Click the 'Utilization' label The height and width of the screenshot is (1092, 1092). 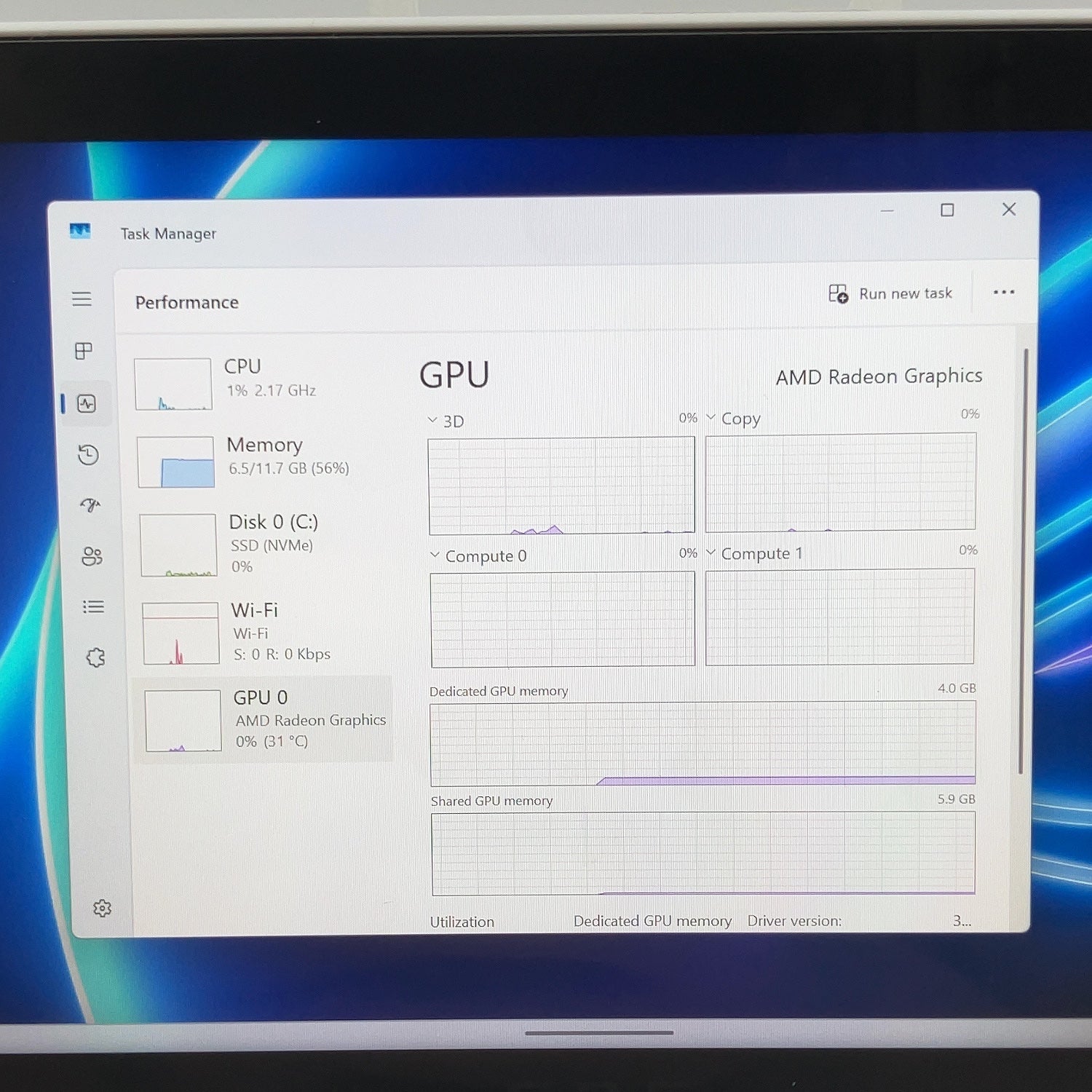pyautogui.click(x=462, y=922)
